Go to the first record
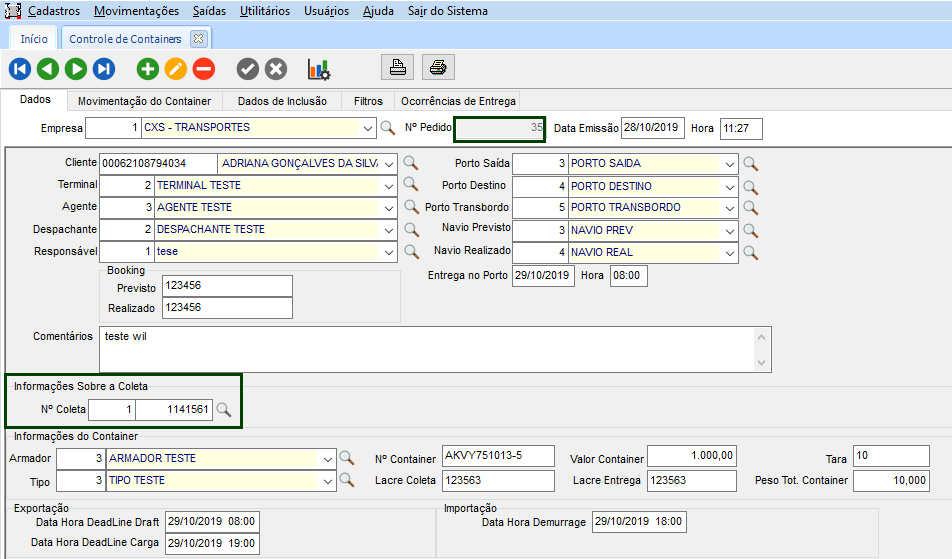 coord(20,69)
